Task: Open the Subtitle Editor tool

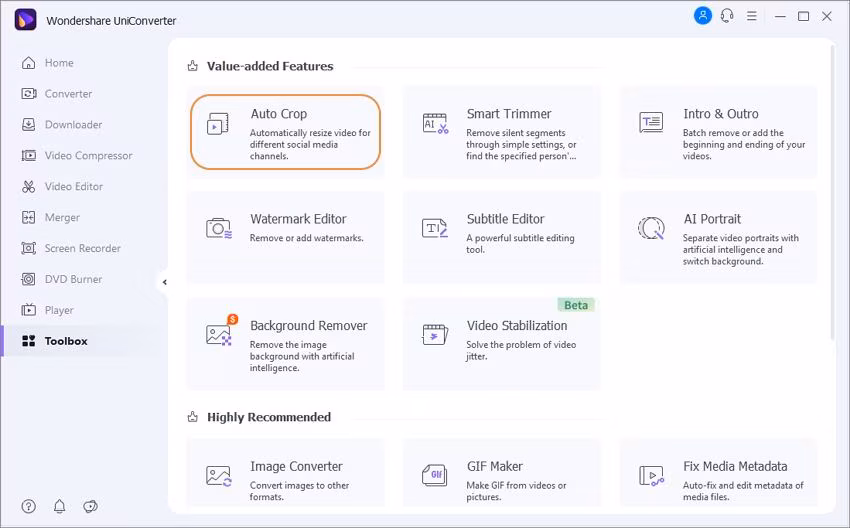Action: tap(502, 236)
